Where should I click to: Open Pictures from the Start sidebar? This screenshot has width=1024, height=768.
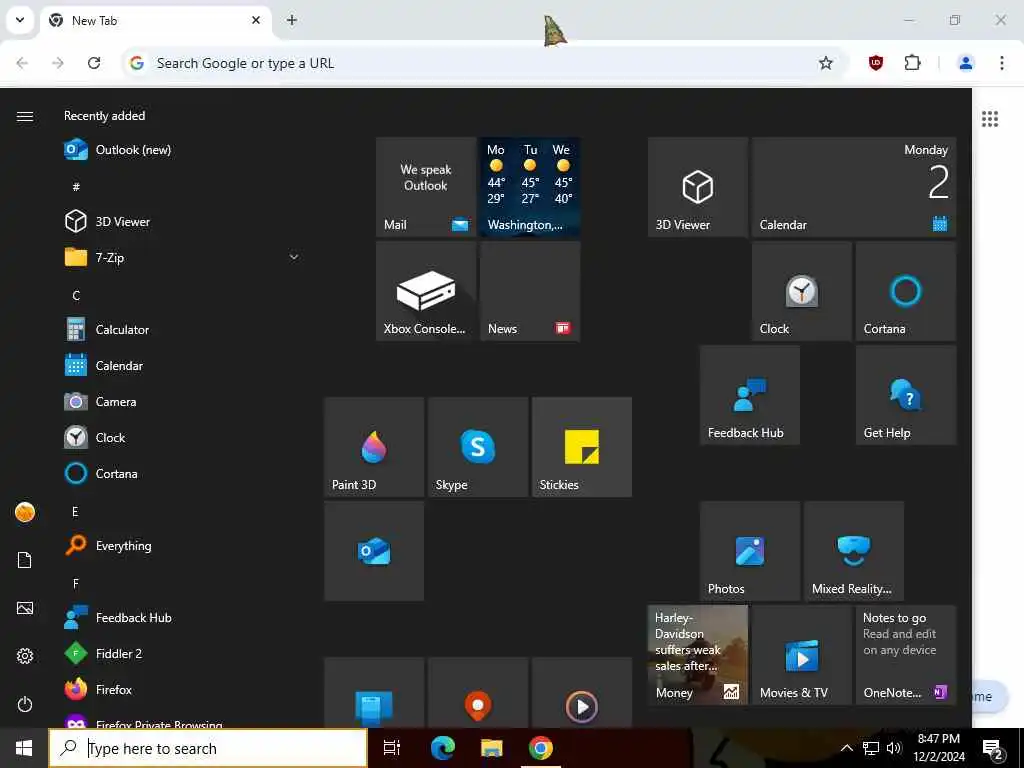pos(25,608)
